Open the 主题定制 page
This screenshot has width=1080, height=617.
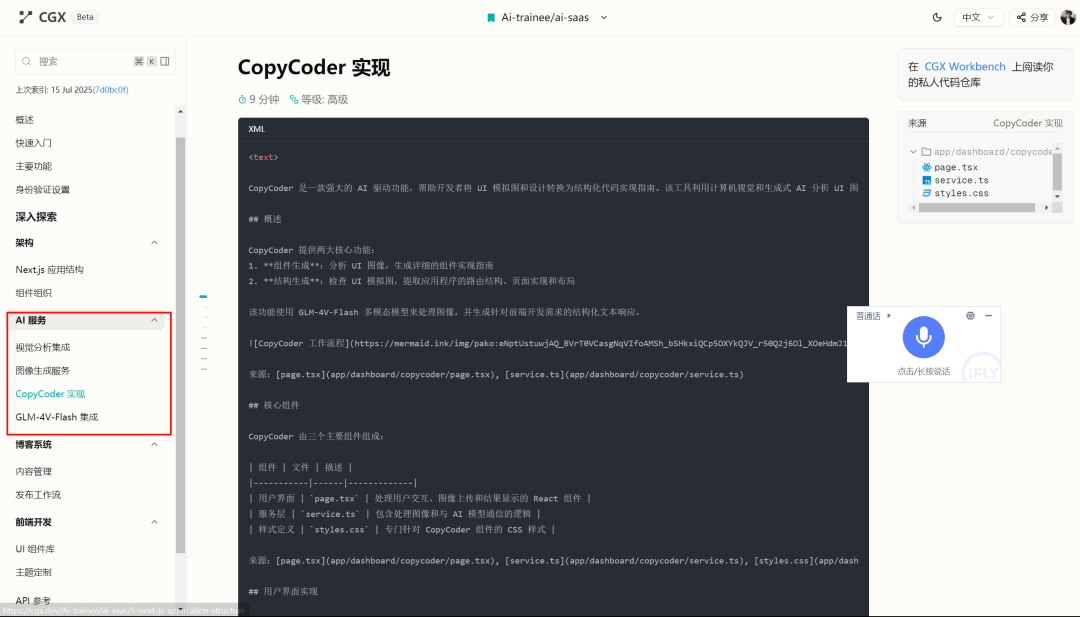tap(34, 572)
